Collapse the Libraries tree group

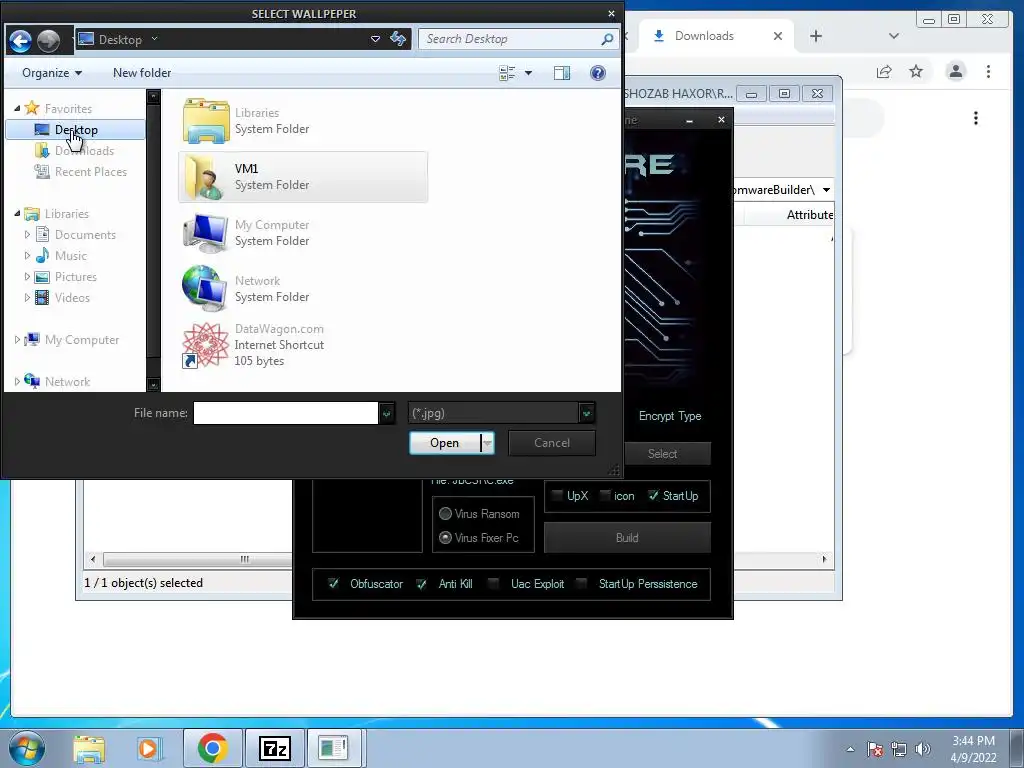point(17,214)
